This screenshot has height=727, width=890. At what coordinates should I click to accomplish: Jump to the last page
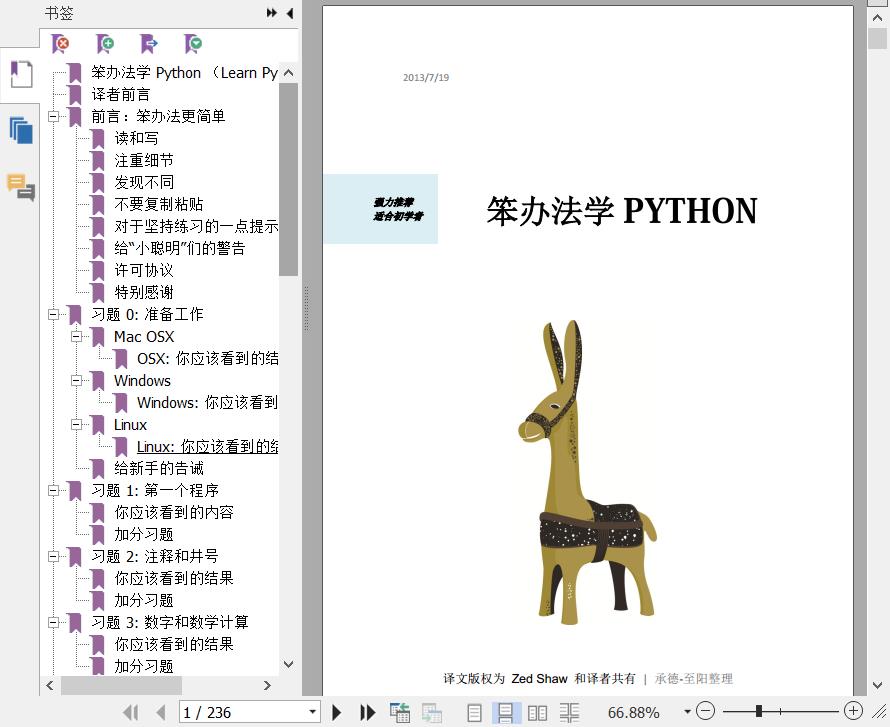point(368,712)
